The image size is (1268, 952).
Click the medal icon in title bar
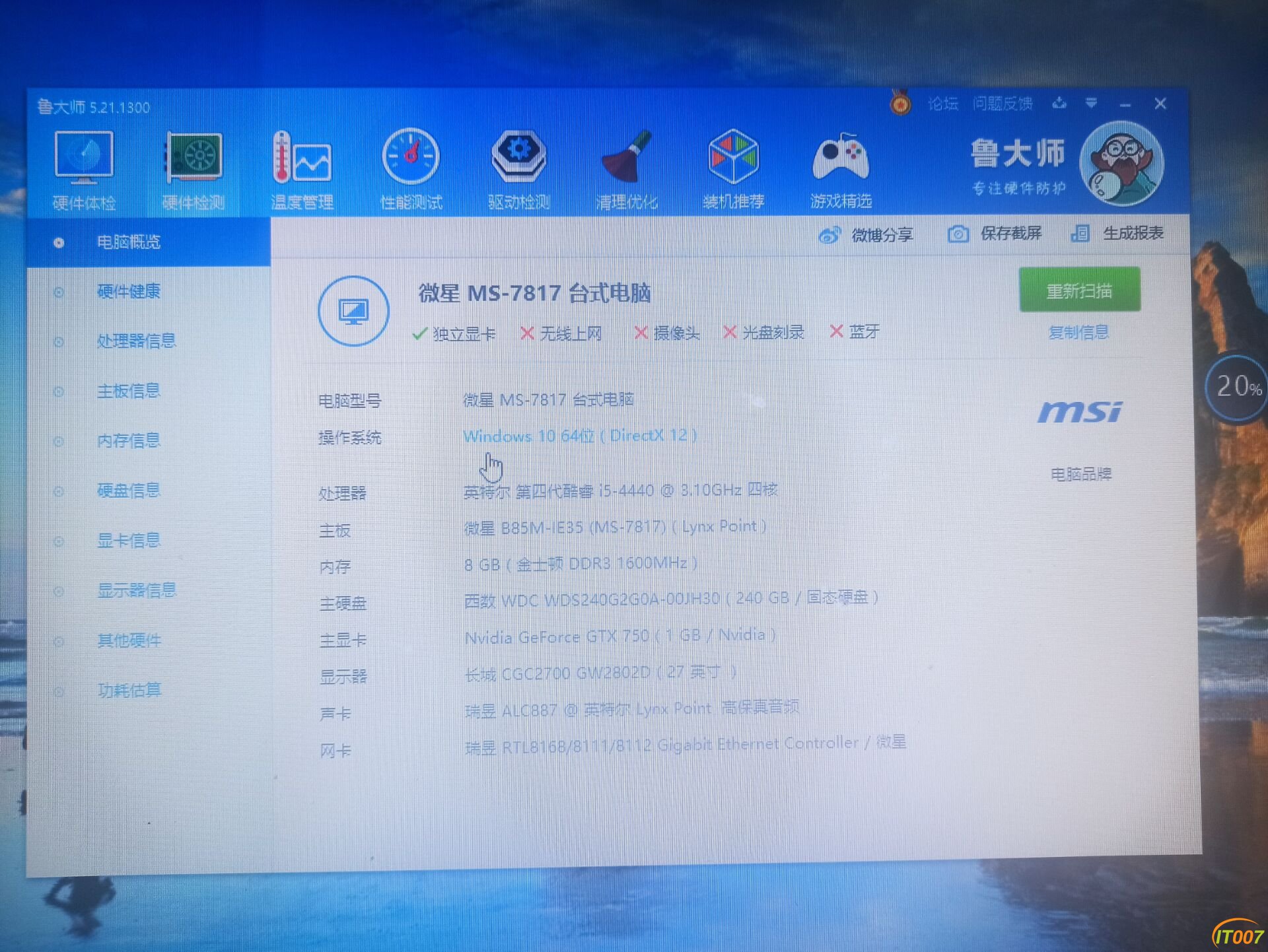coord(900,103)
